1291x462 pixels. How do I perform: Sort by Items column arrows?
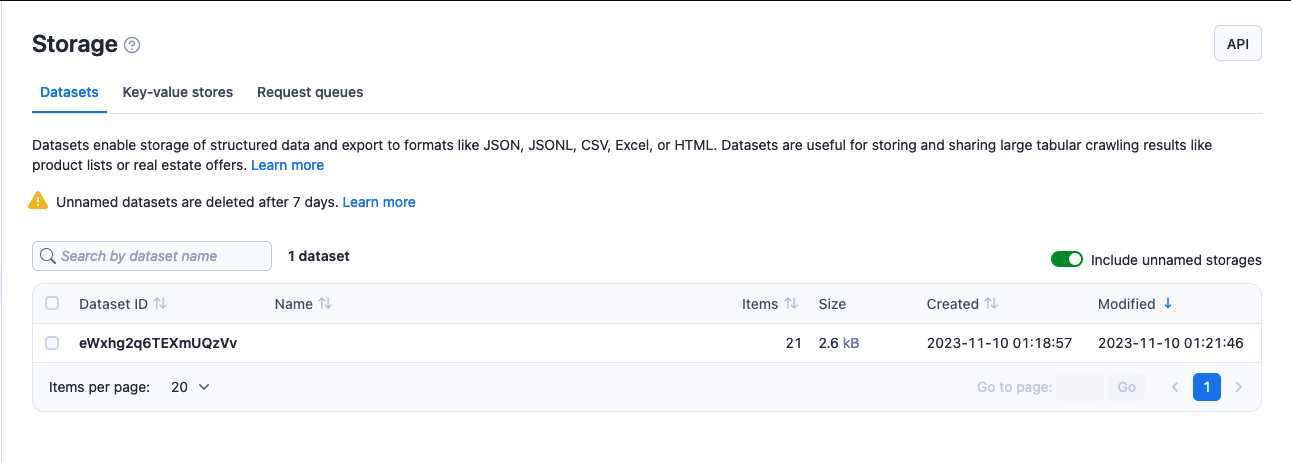[x=791, y=304]
